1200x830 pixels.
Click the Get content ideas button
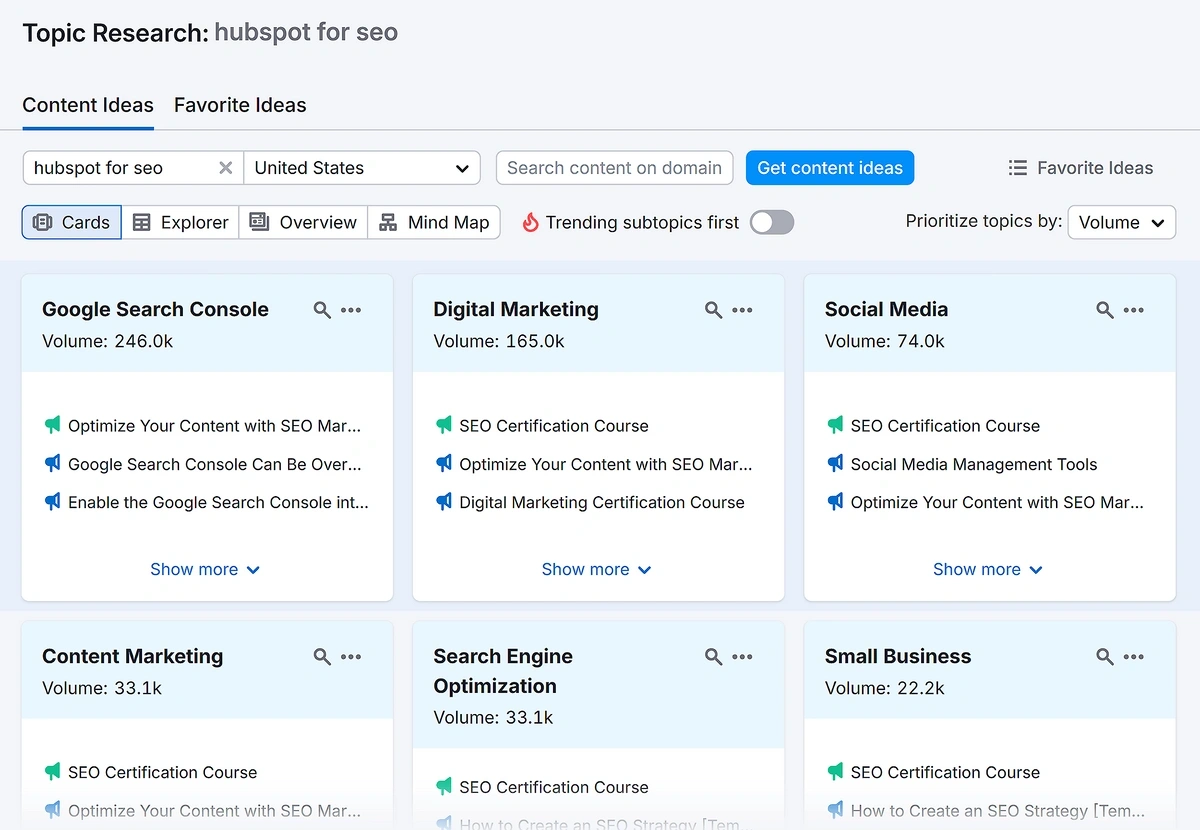[x=830, y=168]
